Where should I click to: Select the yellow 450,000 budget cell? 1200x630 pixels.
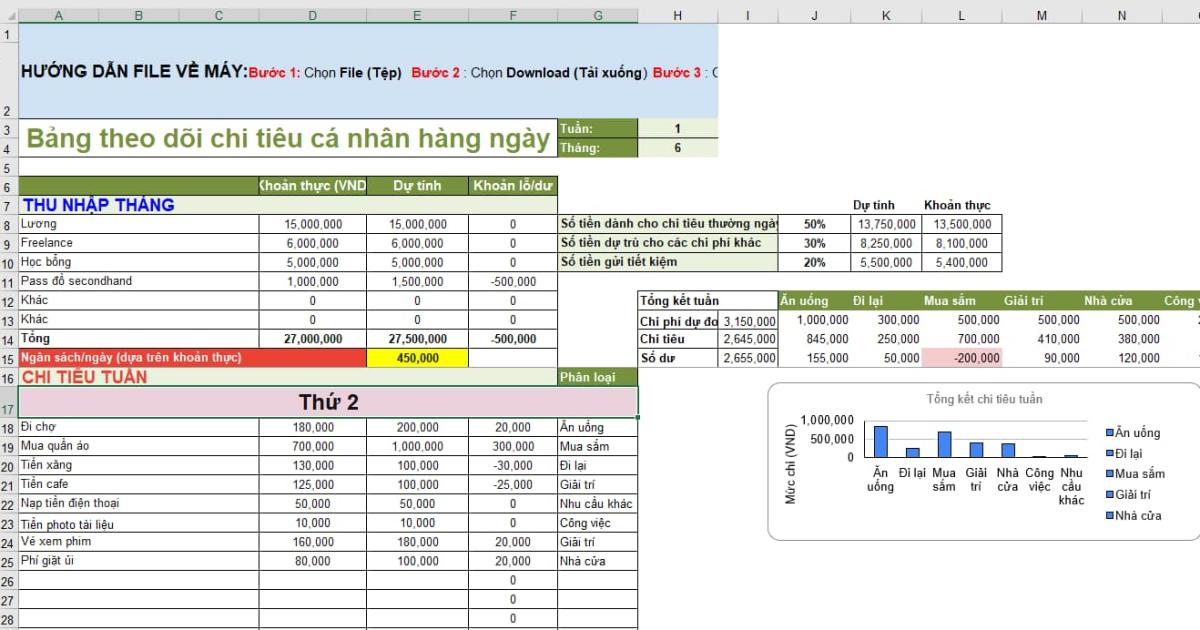click(417, 358)
